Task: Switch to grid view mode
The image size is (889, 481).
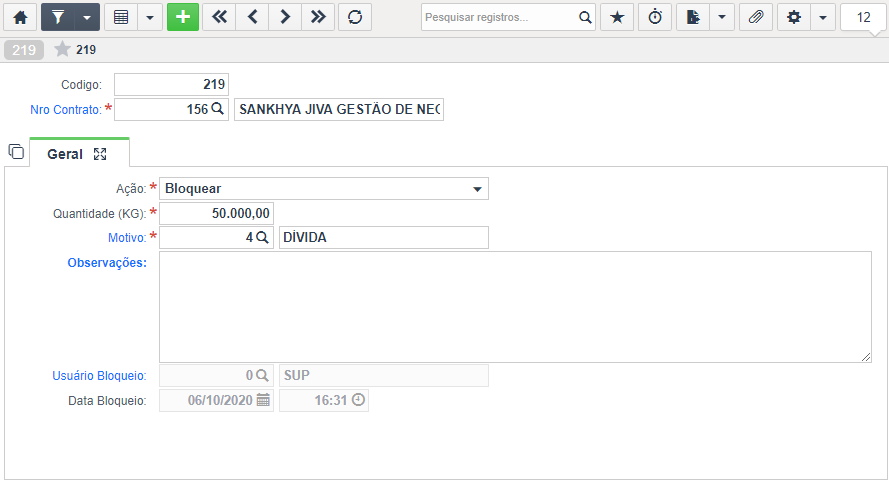Action: coord(121,17)
